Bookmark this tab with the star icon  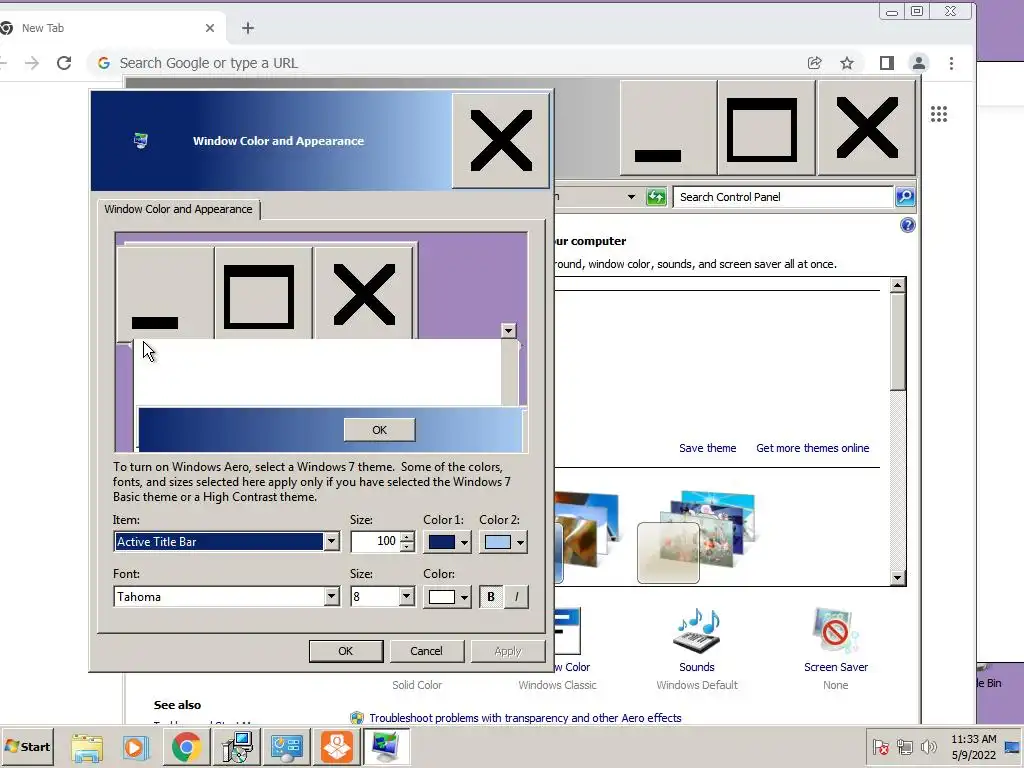point(847,63)
